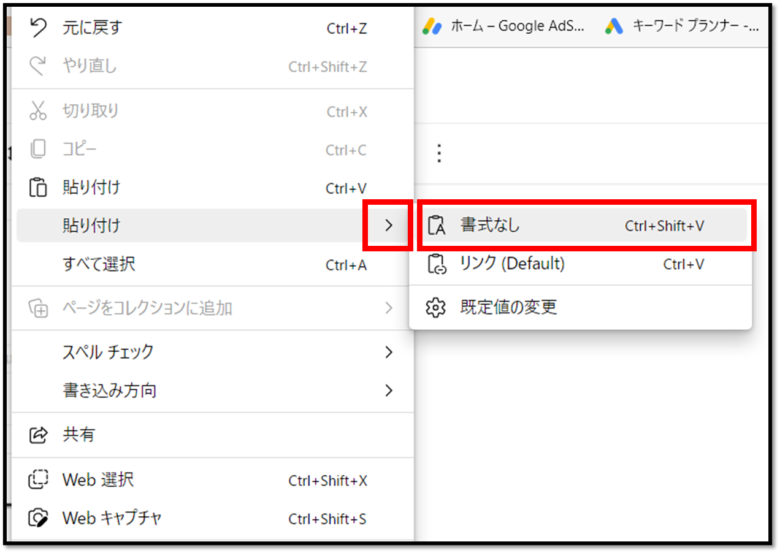Click the gear icon beside 既定値の変更
Viewport: 780px width, 553px height.
click(x=436, y=307)
